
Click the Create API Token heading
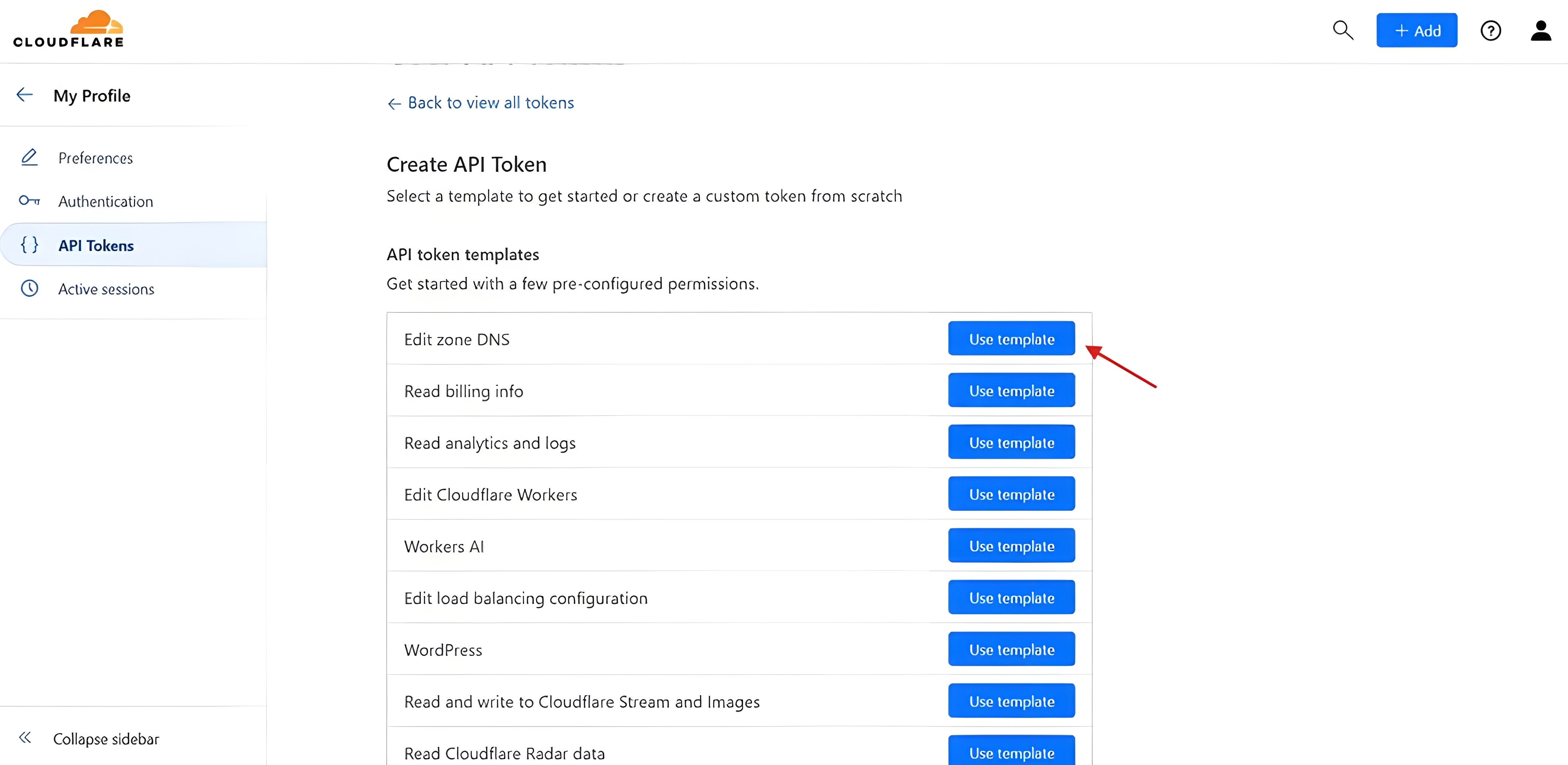click(x=467, y=165)
